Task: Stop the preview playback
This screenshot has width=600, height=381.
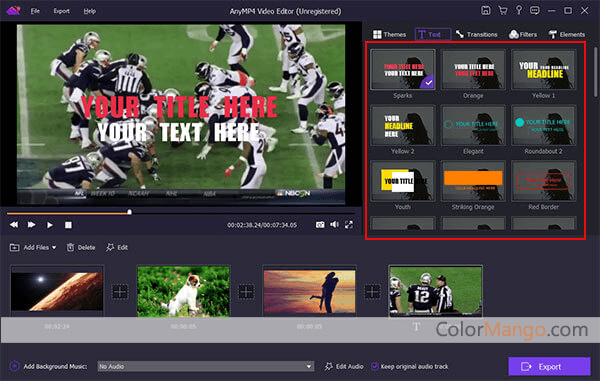Action: tap(68, 225)
